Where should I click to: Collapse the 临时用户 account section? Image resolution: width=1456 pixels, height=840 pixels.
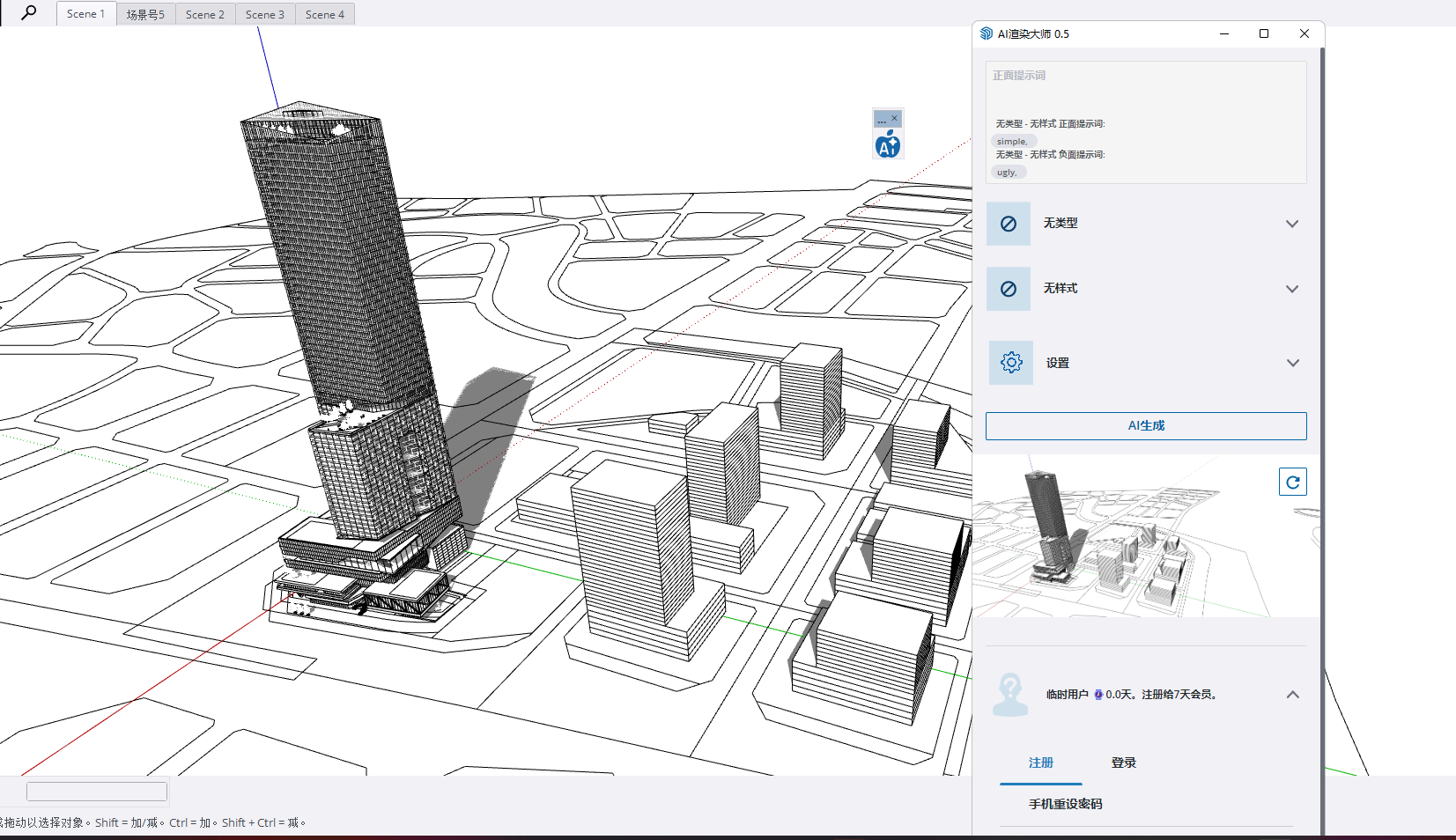coord(1292,695)
